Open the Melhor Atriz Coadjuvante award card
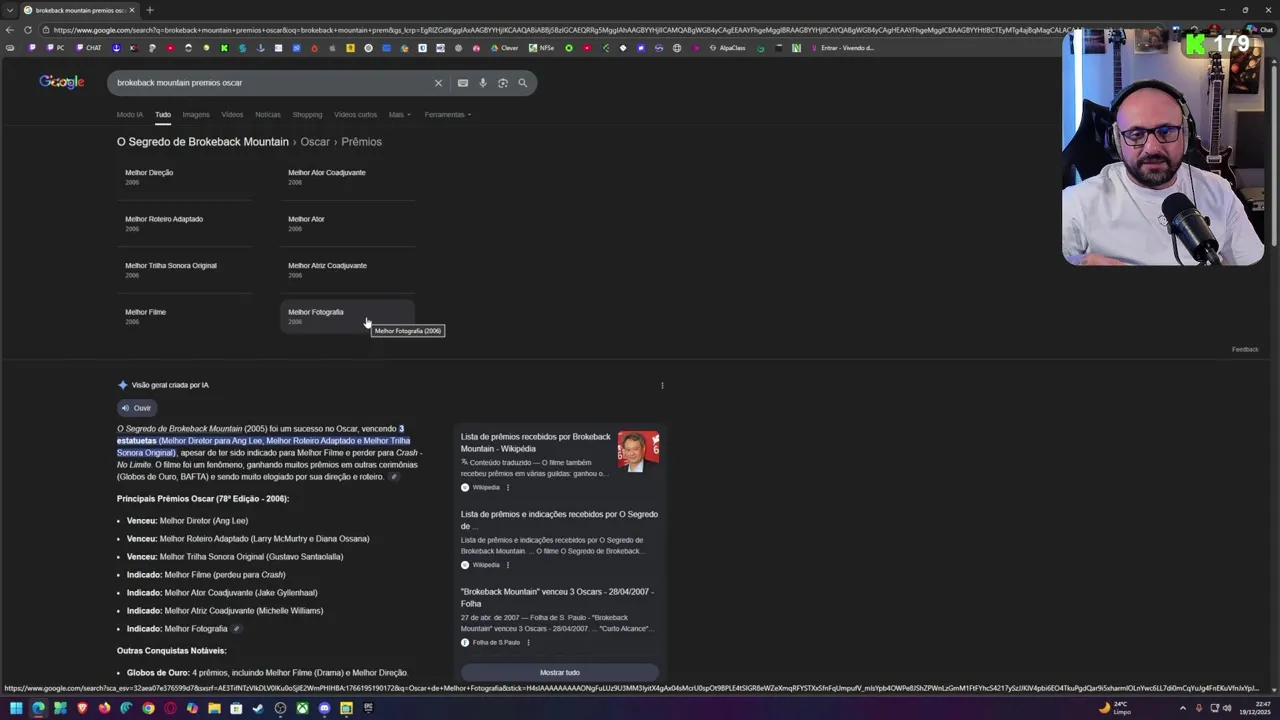 [347, 270]
